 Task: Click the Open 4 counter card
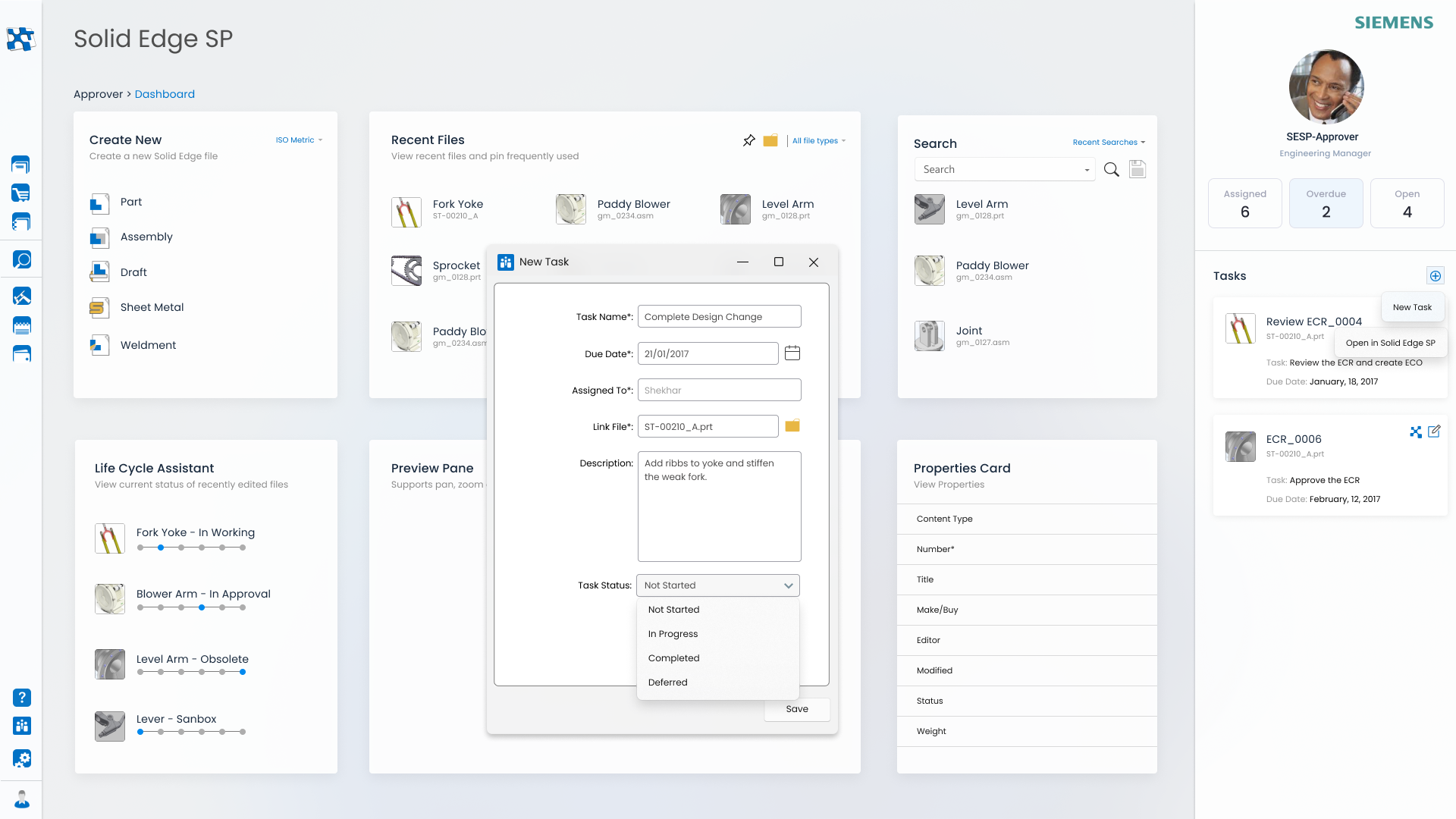[1407, 203]
